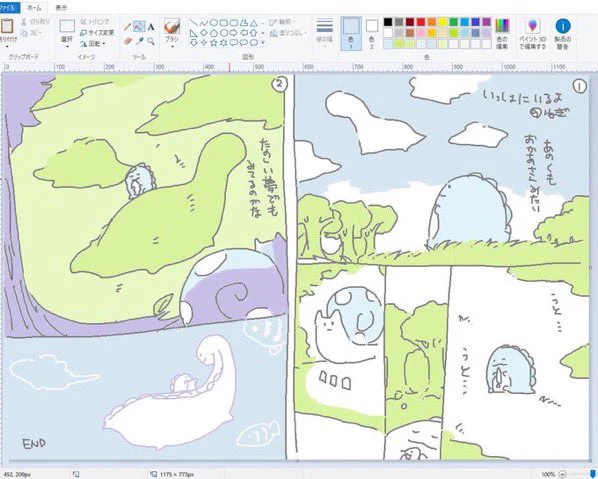Choose the Rectangle shape
598x479 pixels.
click(x=224, y=23)
